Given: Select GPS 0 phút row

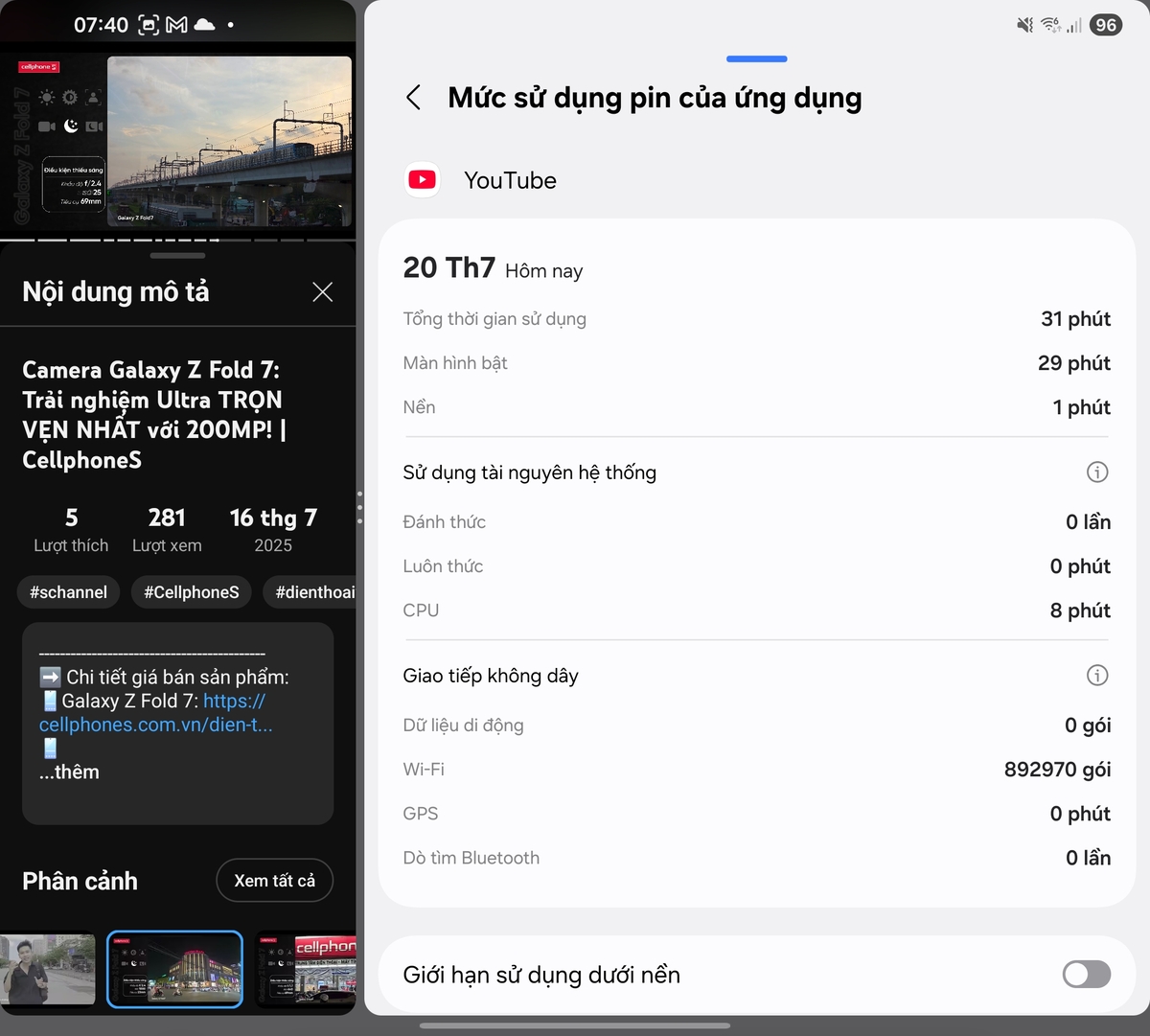Looking at the screenshot, I should pyautogui.click(x=756, y=814).
